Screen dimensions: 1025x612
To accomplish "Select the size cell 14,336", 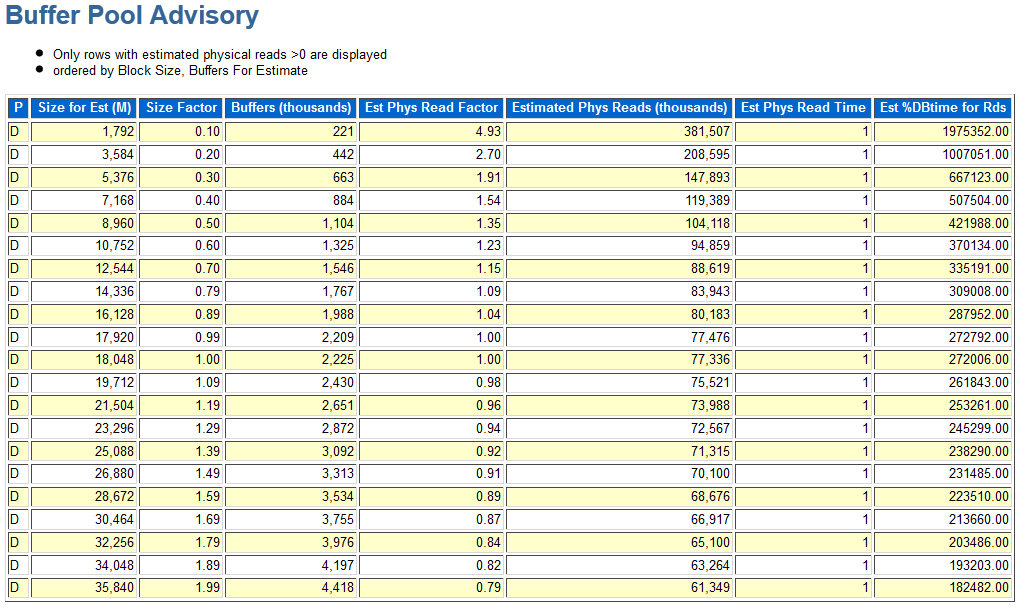I will click(84, 291).
